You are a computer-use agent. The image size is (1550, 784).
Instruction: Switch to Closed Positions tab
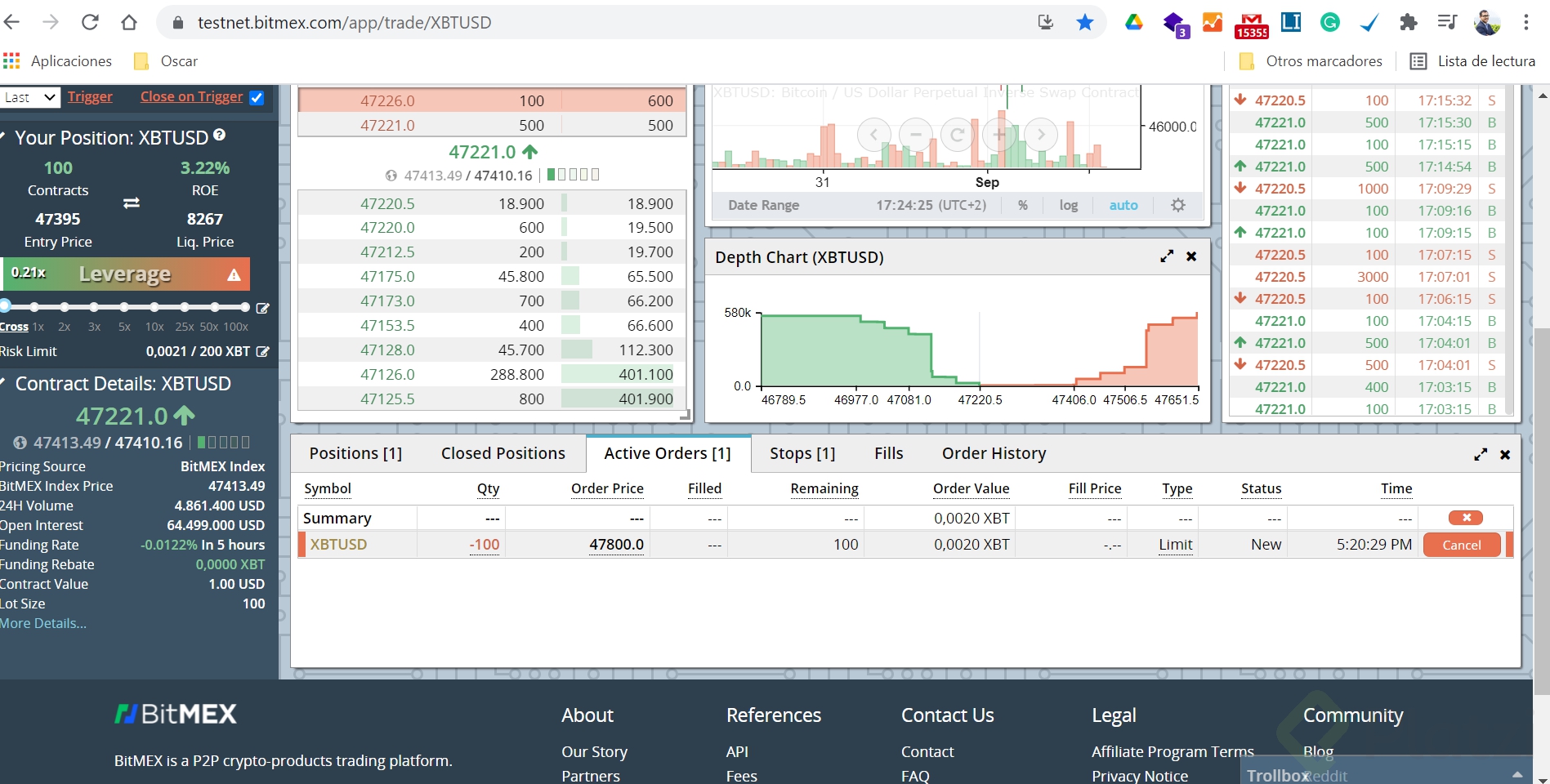[x=503, y=453]
